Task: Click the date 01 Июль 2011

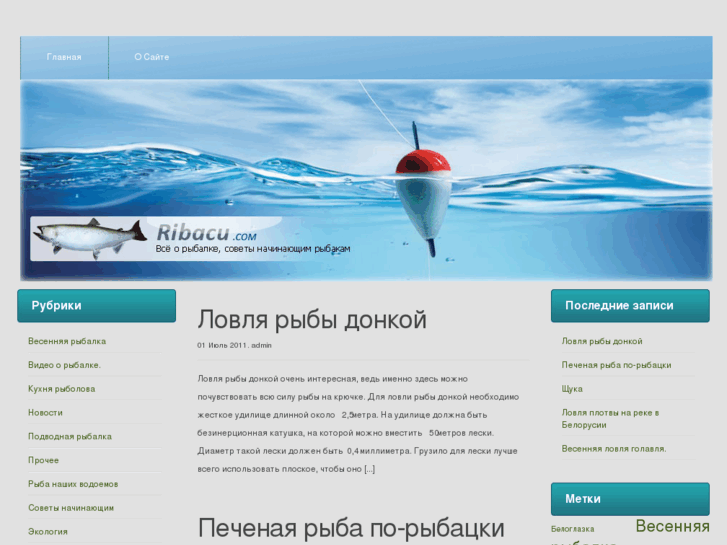Action: (x=222, y=346)
